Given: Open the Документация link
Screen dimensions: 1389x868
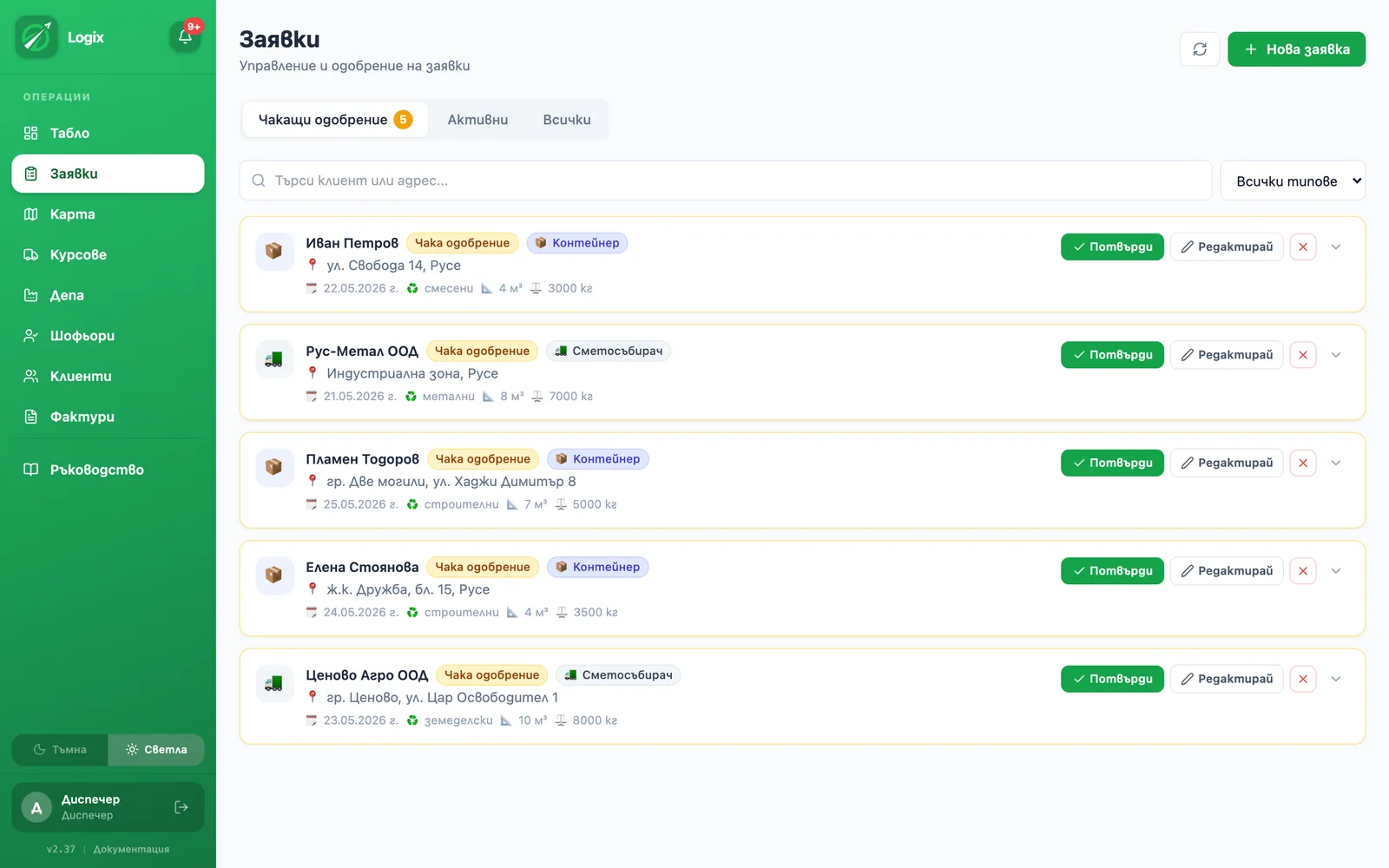Looking at the screenshot, I should pos(131,849).
